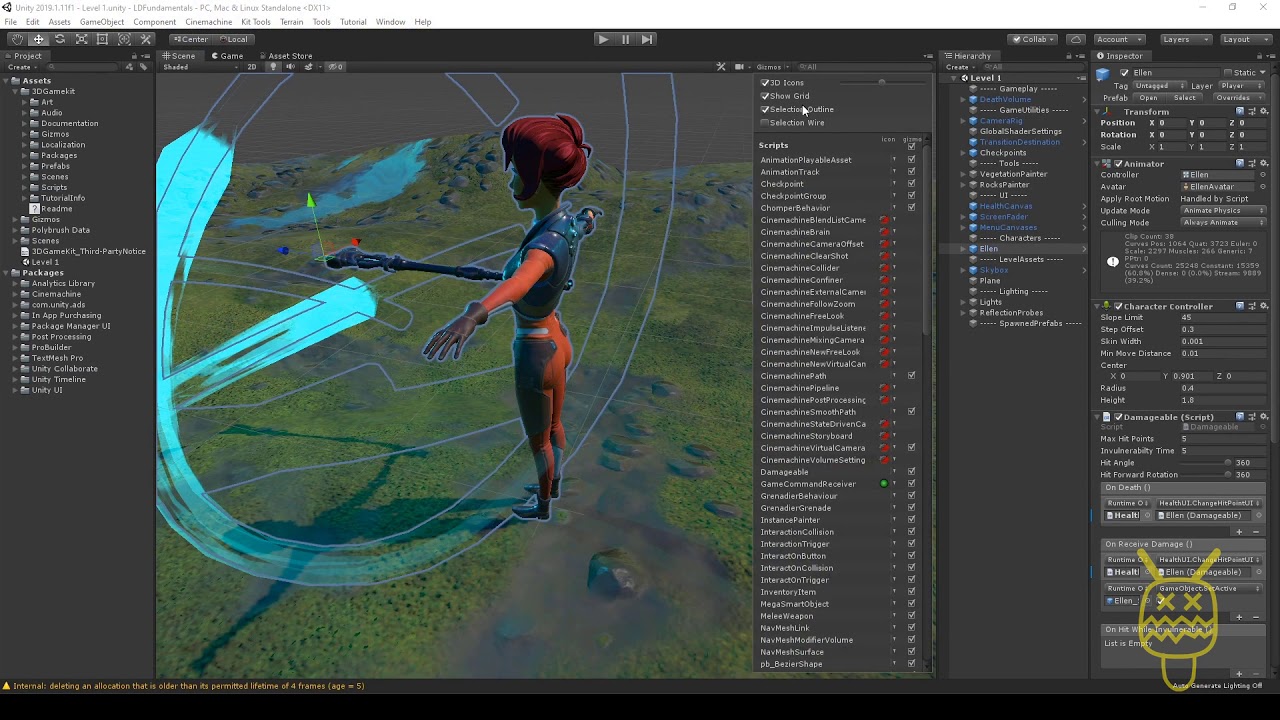Toggle Ellen active checkbox in Inspector
Viewport: 1280px width, 720px height.
pos(1125,73)
